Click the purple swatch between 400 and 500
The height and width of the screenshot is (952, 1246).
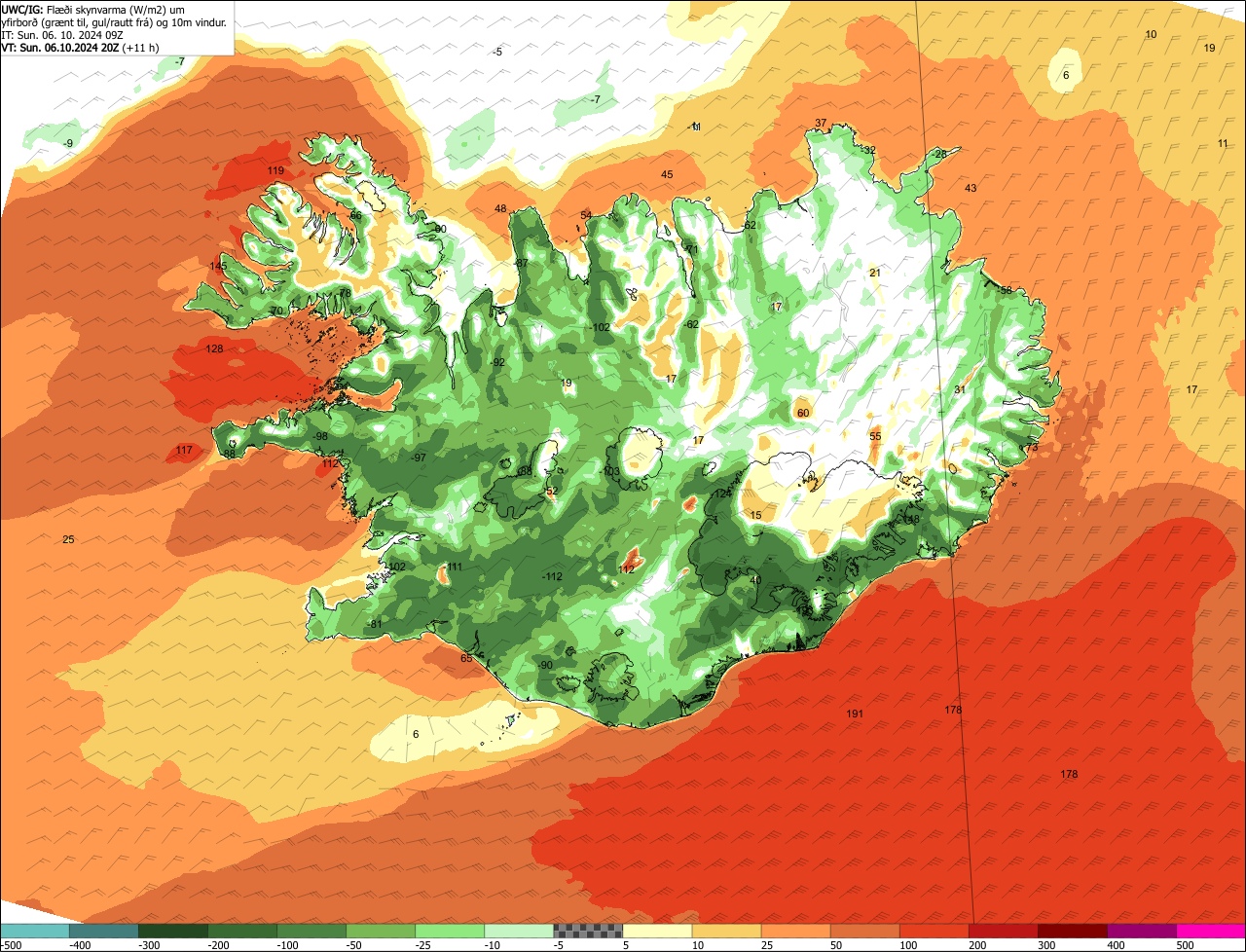[1141, 931]
